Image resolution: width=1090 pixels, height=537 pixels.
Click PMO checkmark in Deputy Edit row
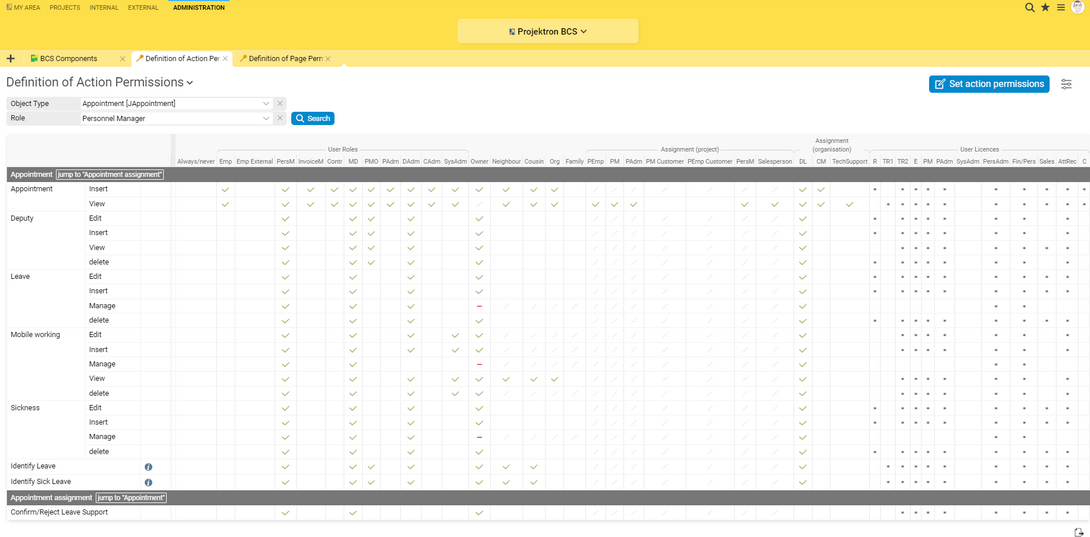(x=371, y=219)
